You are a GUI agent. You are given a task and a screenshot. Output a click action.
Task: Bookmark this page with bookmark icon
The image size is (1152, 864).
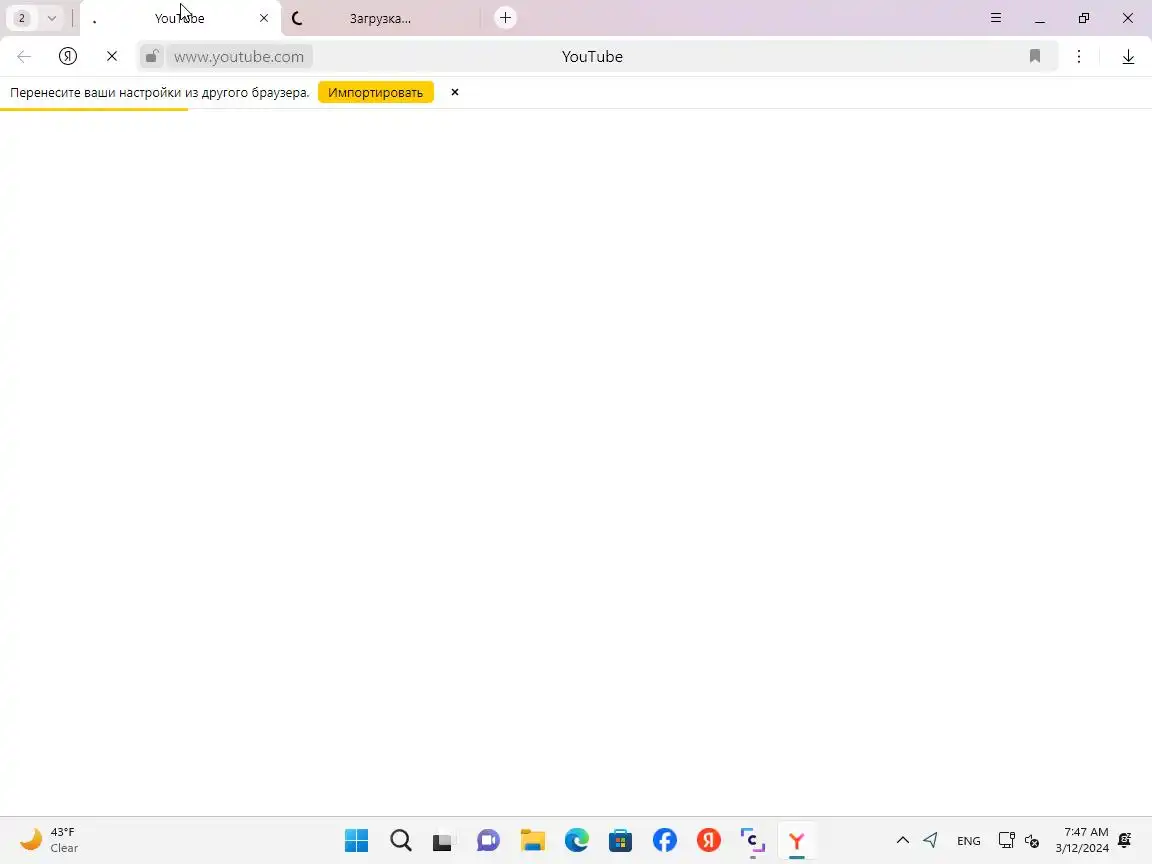1034,56
